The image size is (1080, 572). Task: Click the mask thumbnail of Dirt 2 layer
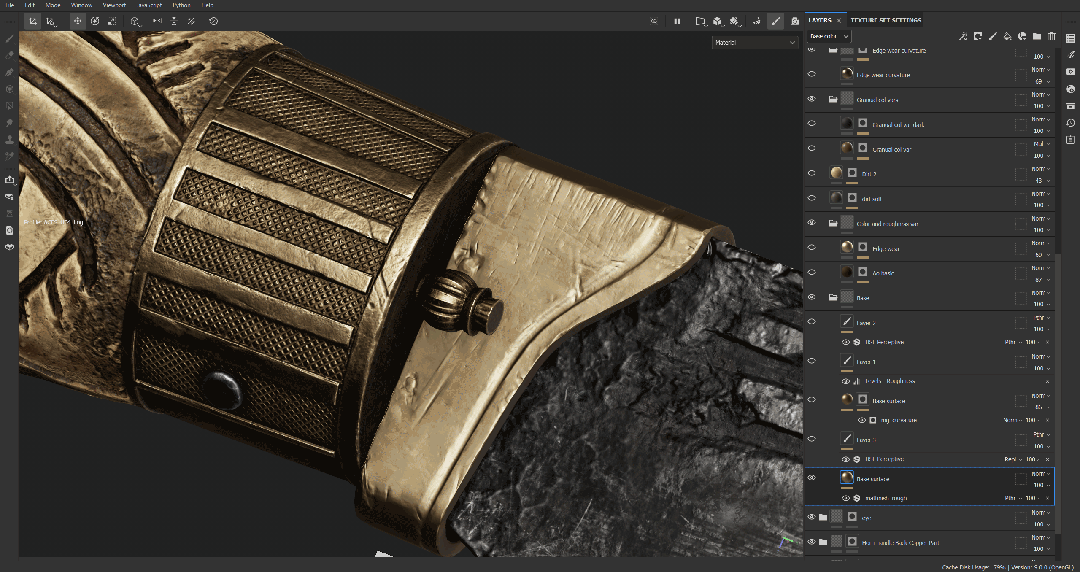click(852, 174)
